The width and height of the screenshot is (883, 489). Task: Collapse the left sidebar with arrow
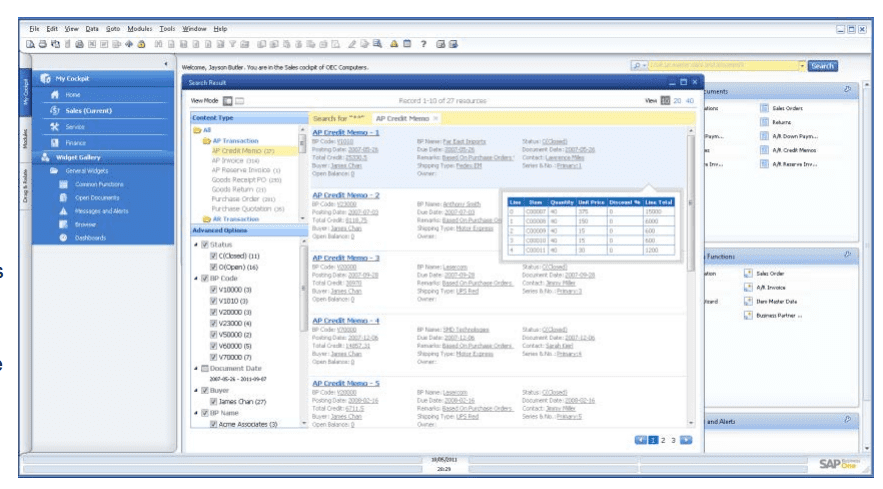pos(166,64)
